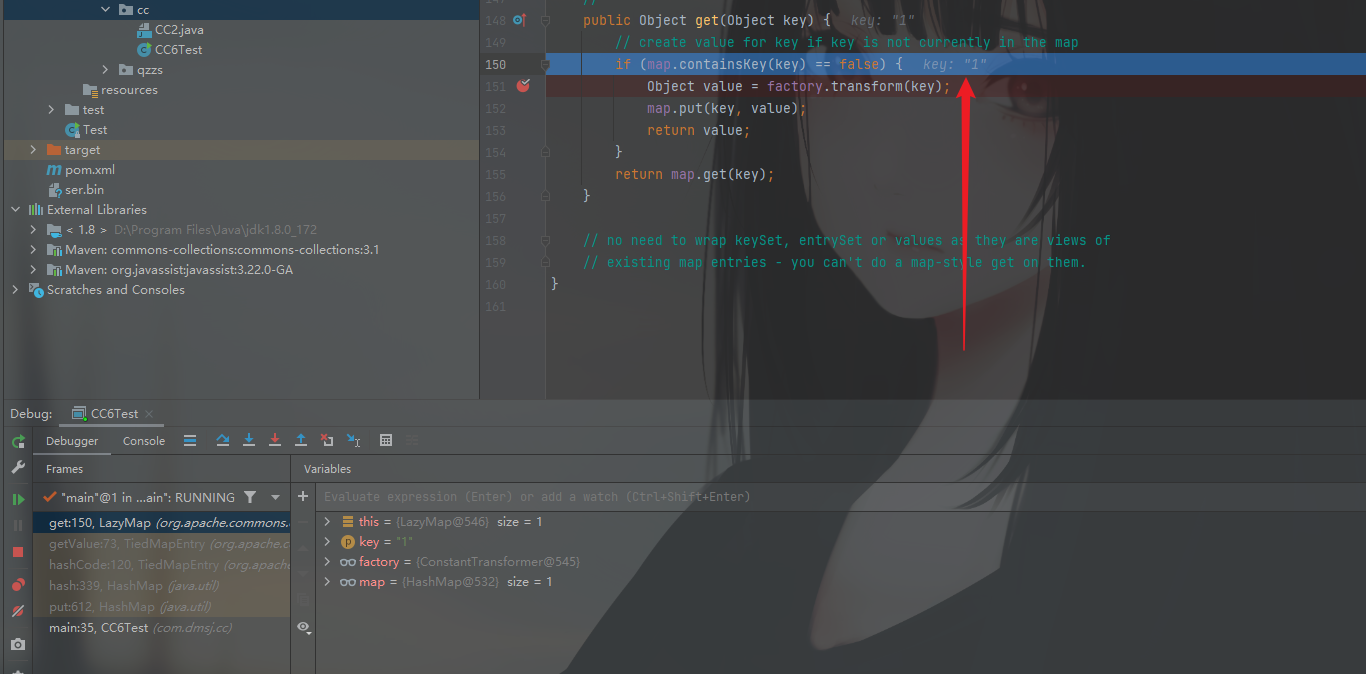
Task: Expand the JDK 1.8 library node
Action: (x=34, y=230)
